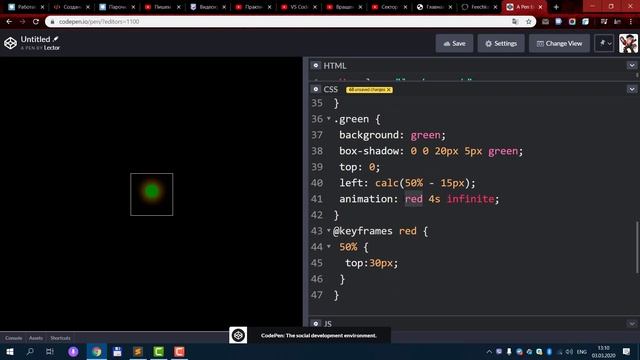
Task: Open Windows search
Action: [30, 351]
